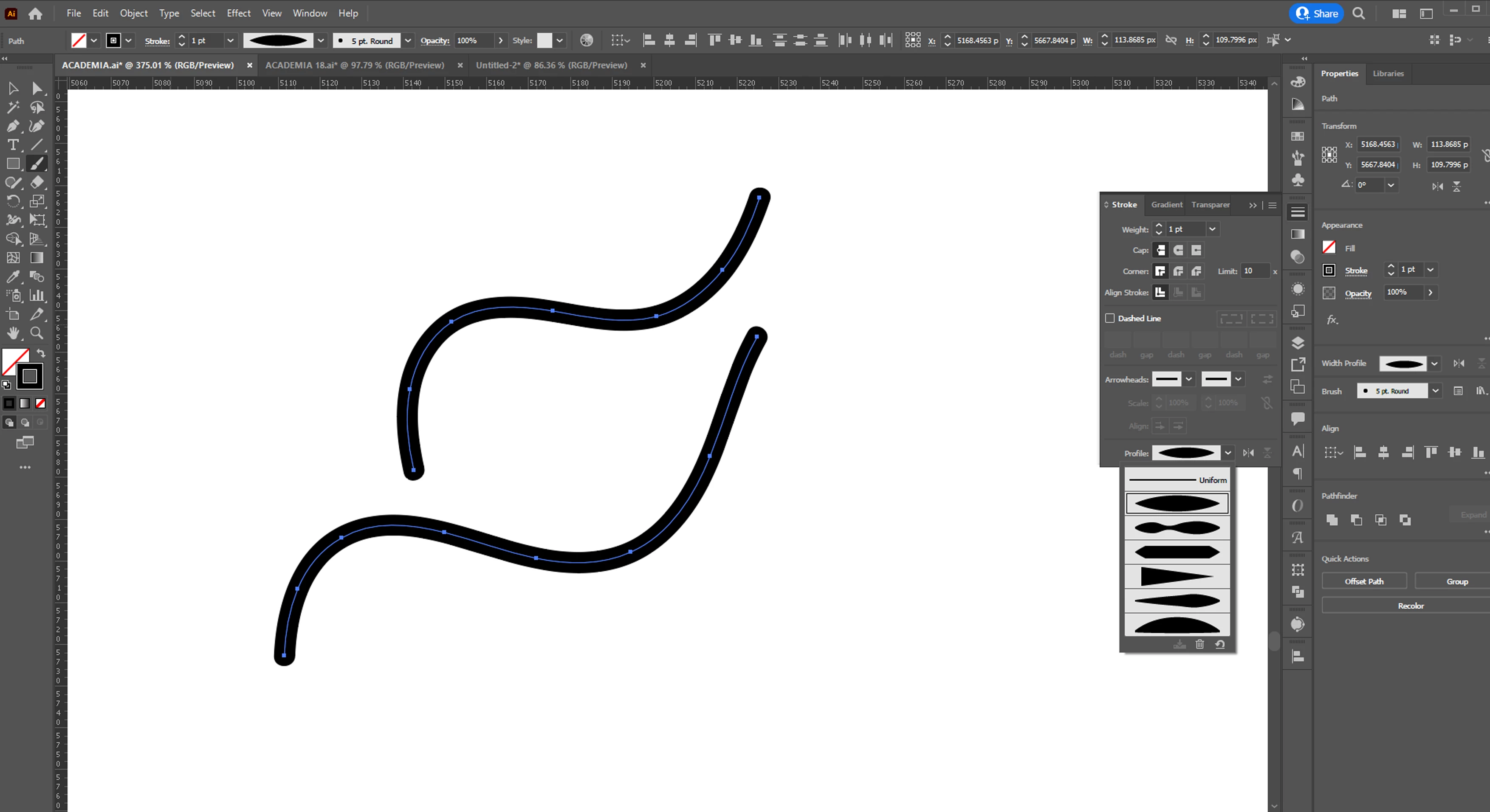Click Swap Fill and Stroke arrows

click(41, 353)
